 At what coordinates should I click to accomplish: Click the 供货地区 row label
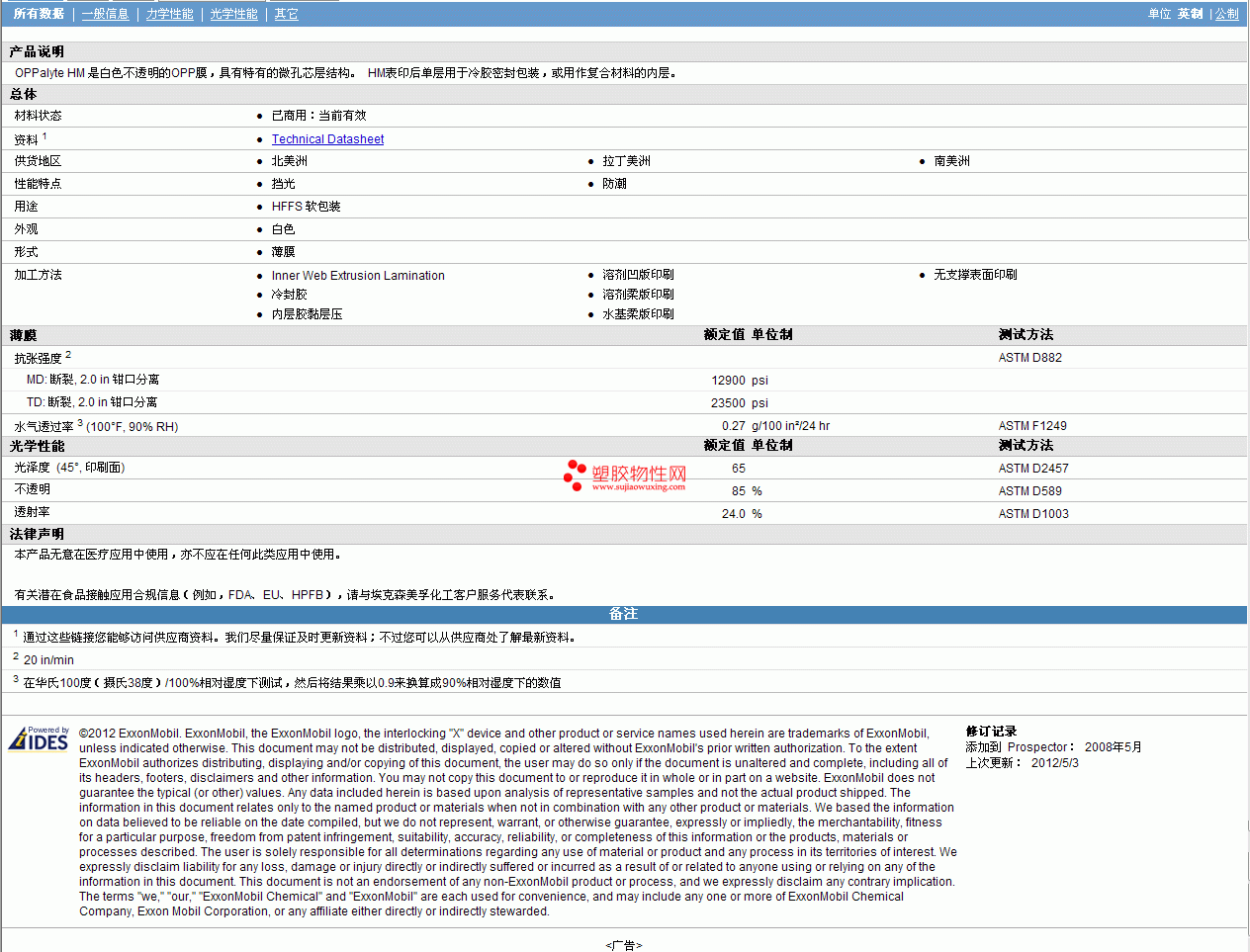pos(38,161)
